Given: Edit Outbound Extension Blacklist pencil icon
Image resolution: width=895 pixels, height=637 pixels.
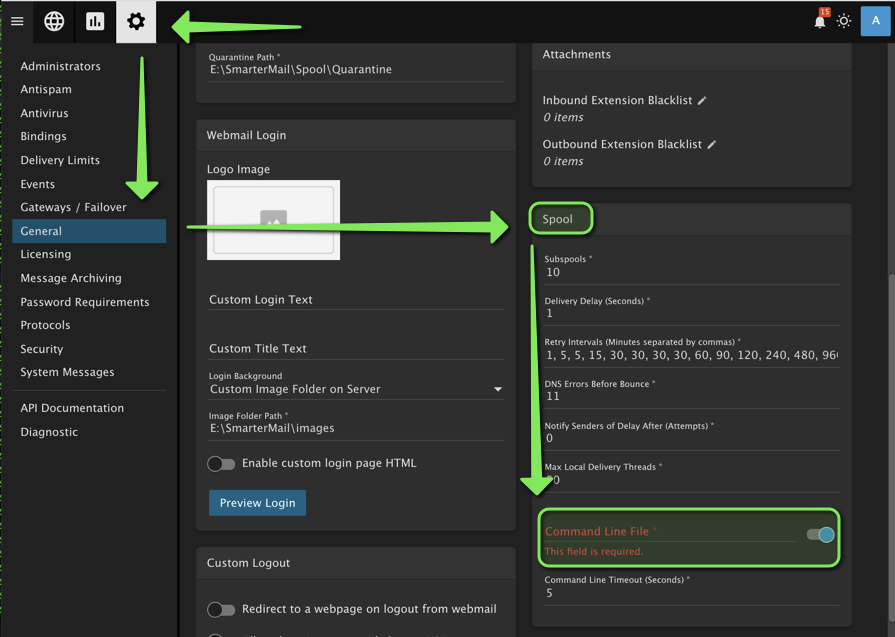Looking at the screenshot, I should click(712, 145).
